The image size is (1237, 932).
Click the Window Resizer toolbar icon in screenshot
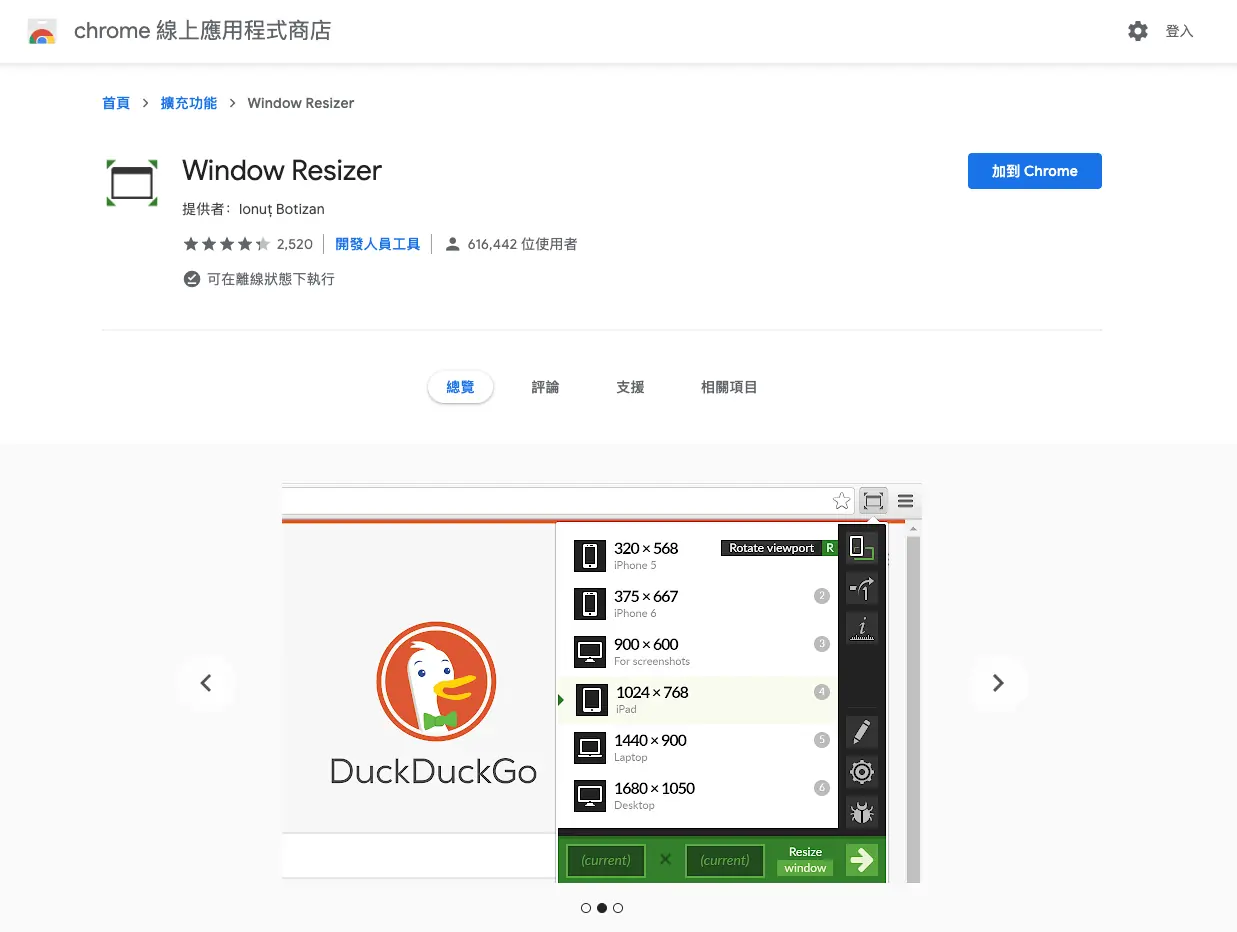874,500
